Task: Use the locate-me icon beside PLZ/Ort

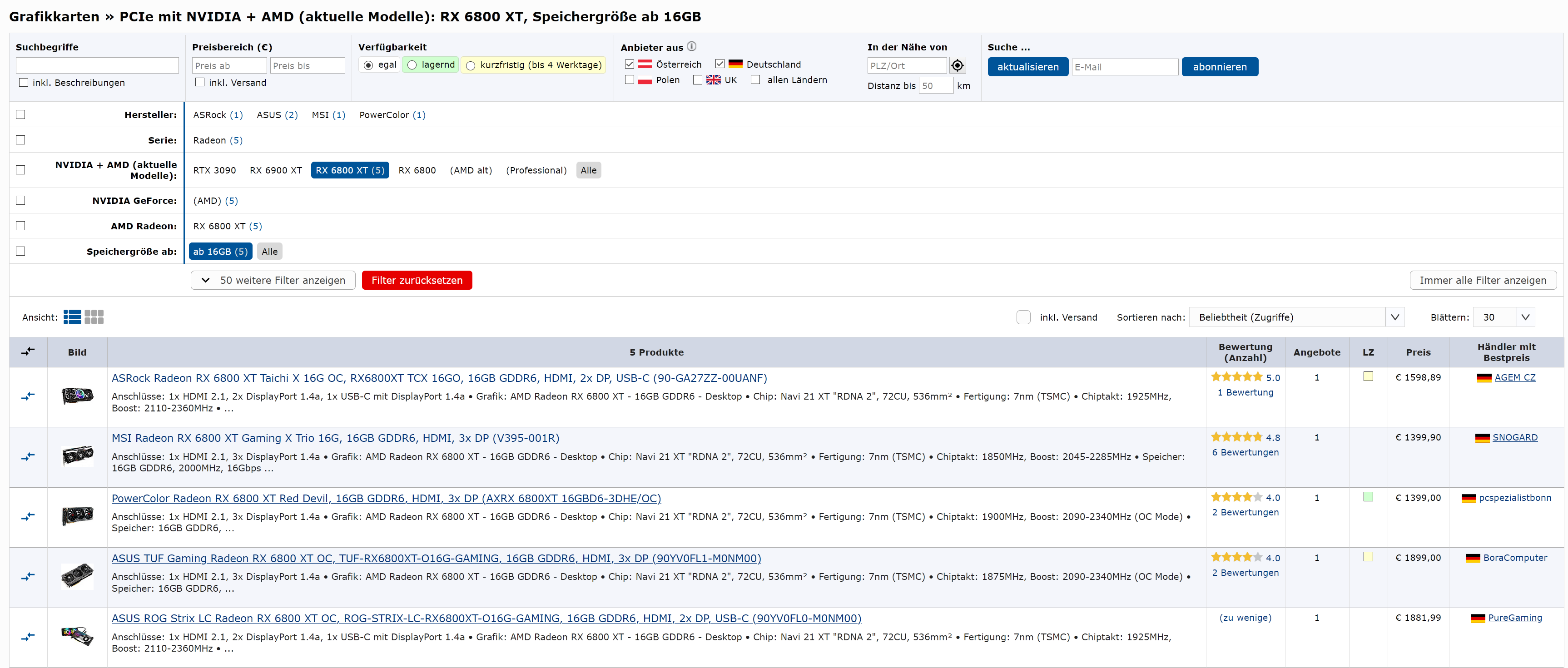Action: tap(957, 66)
